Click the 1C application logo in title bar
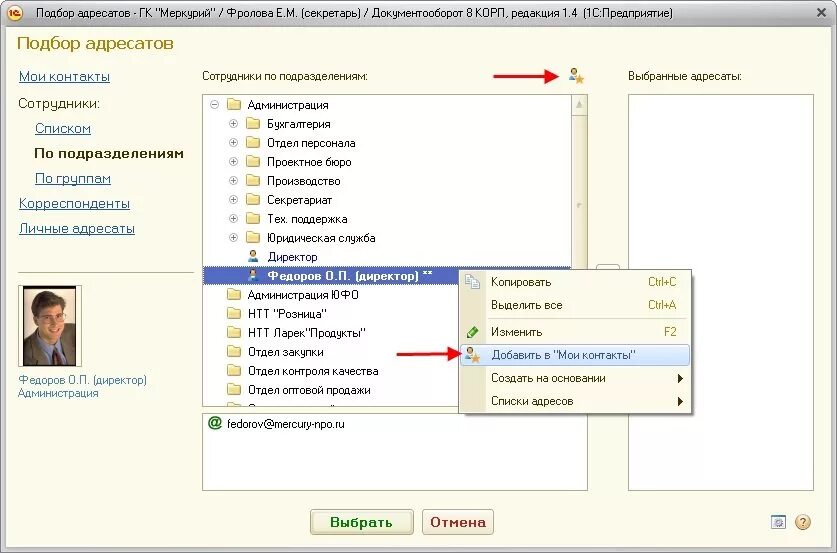 [14, 12]
